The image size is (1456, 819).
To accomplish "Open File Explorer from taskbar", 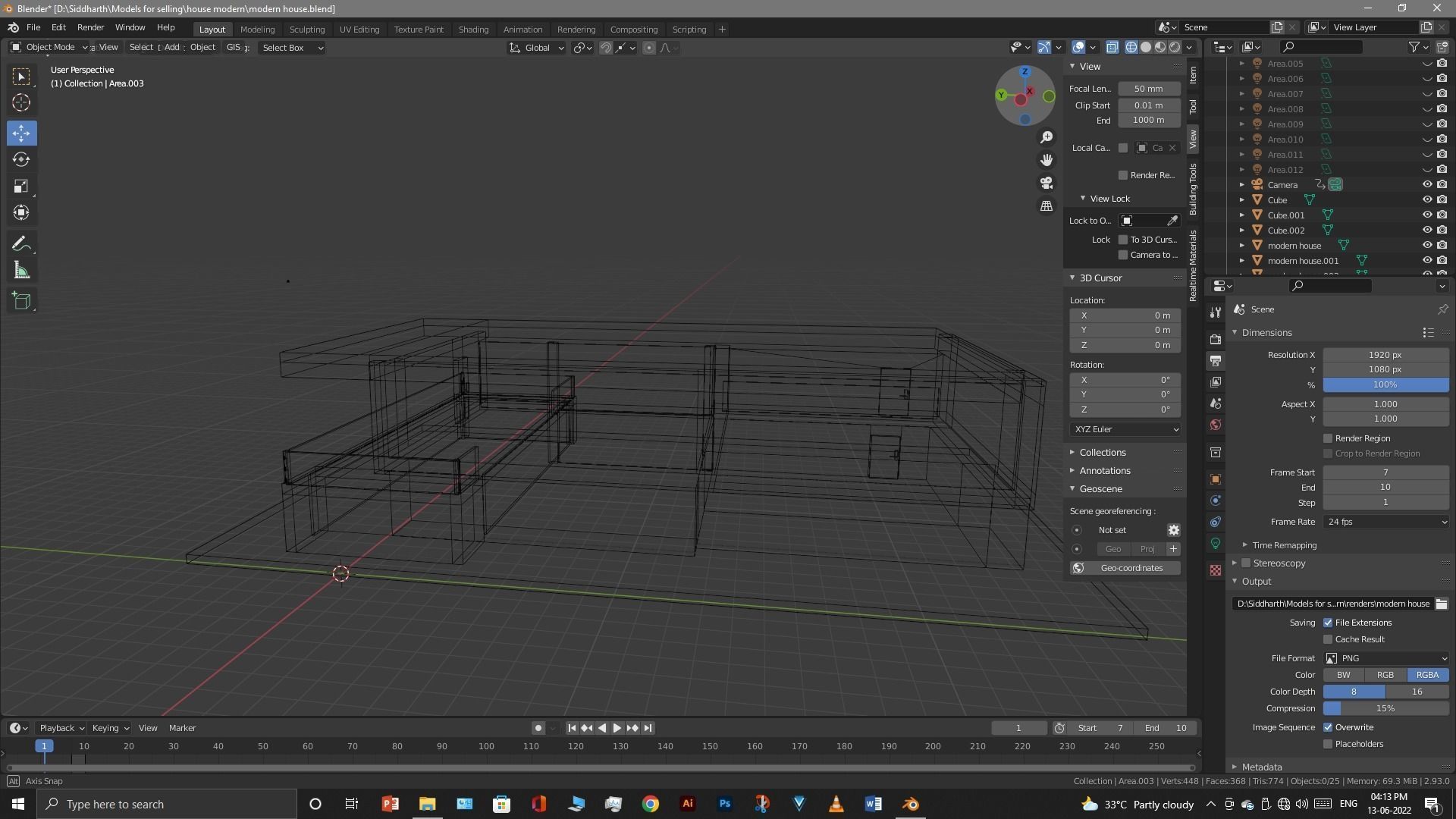I will [427, 804].
